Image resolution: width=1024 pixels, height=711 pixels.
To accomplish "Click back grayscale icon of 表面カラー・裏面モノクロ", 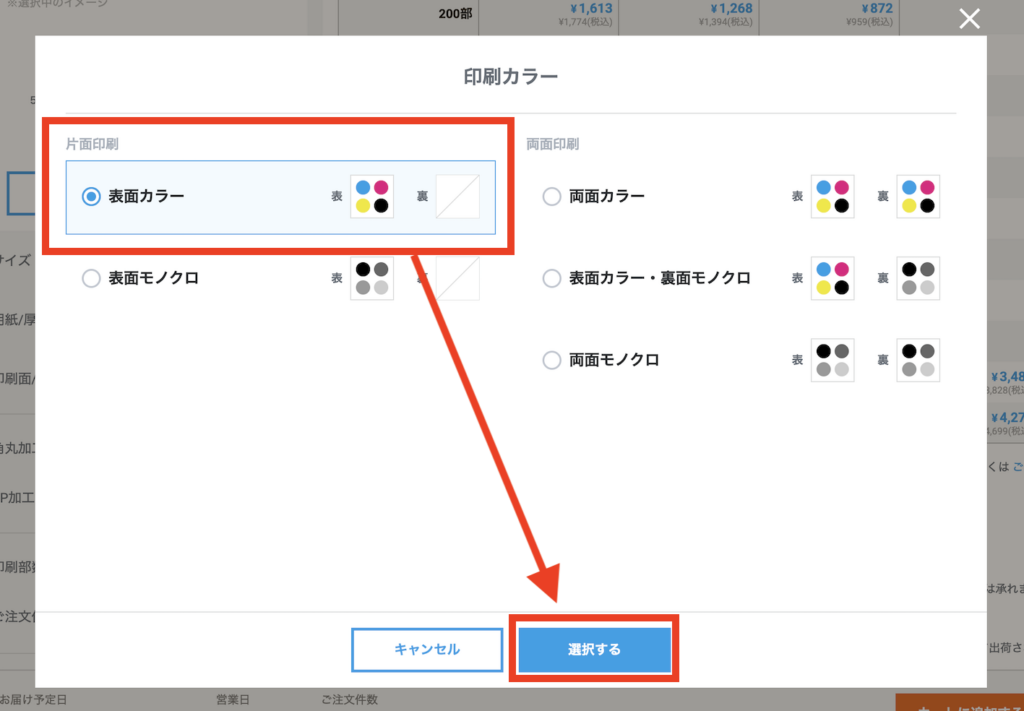I will 918,278.
